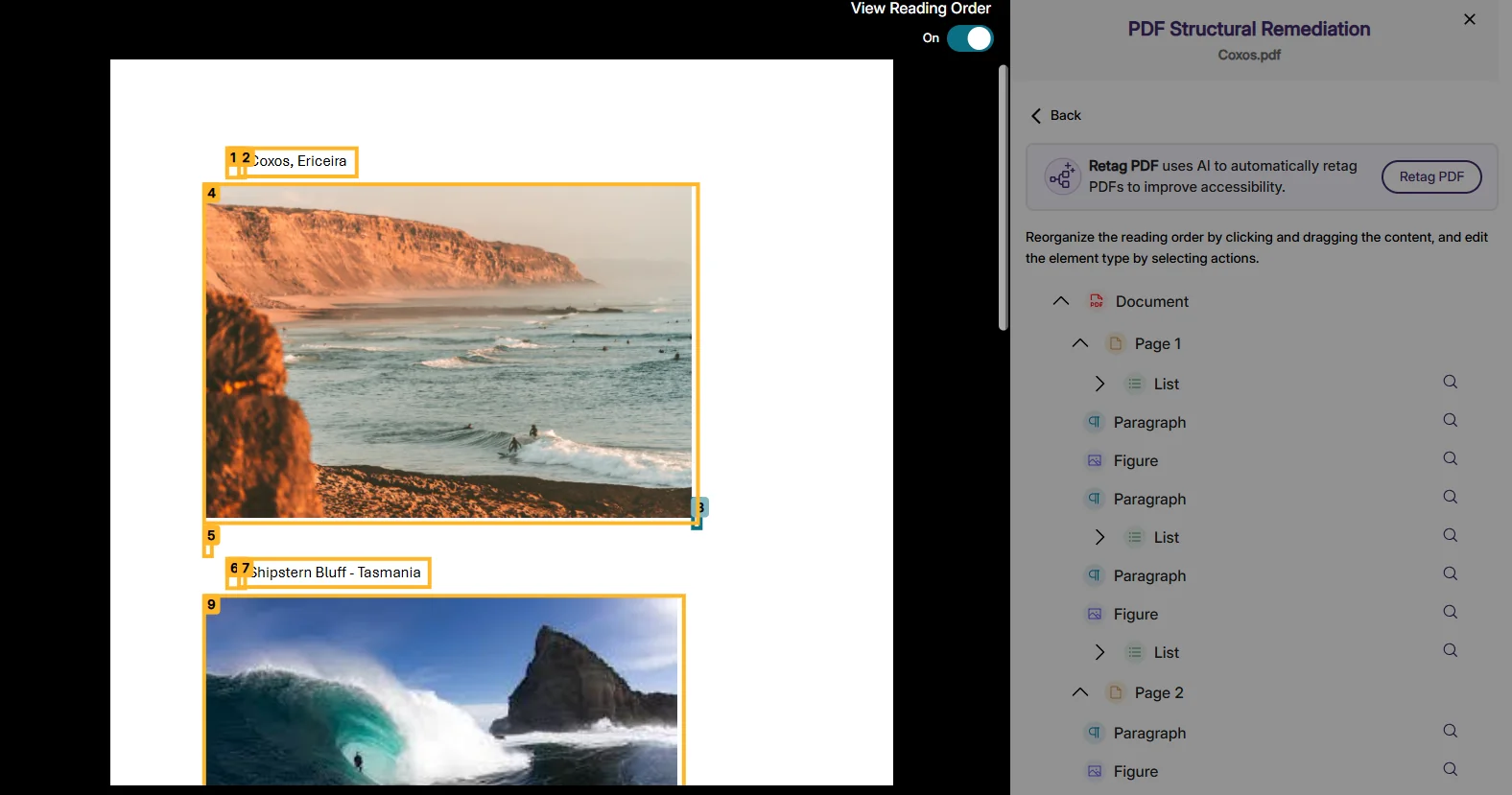Image resolution: width=1512 pixels, height=795 pixels.
Task: Collapse the Document tree node
Action: [x=1060, y=301]
